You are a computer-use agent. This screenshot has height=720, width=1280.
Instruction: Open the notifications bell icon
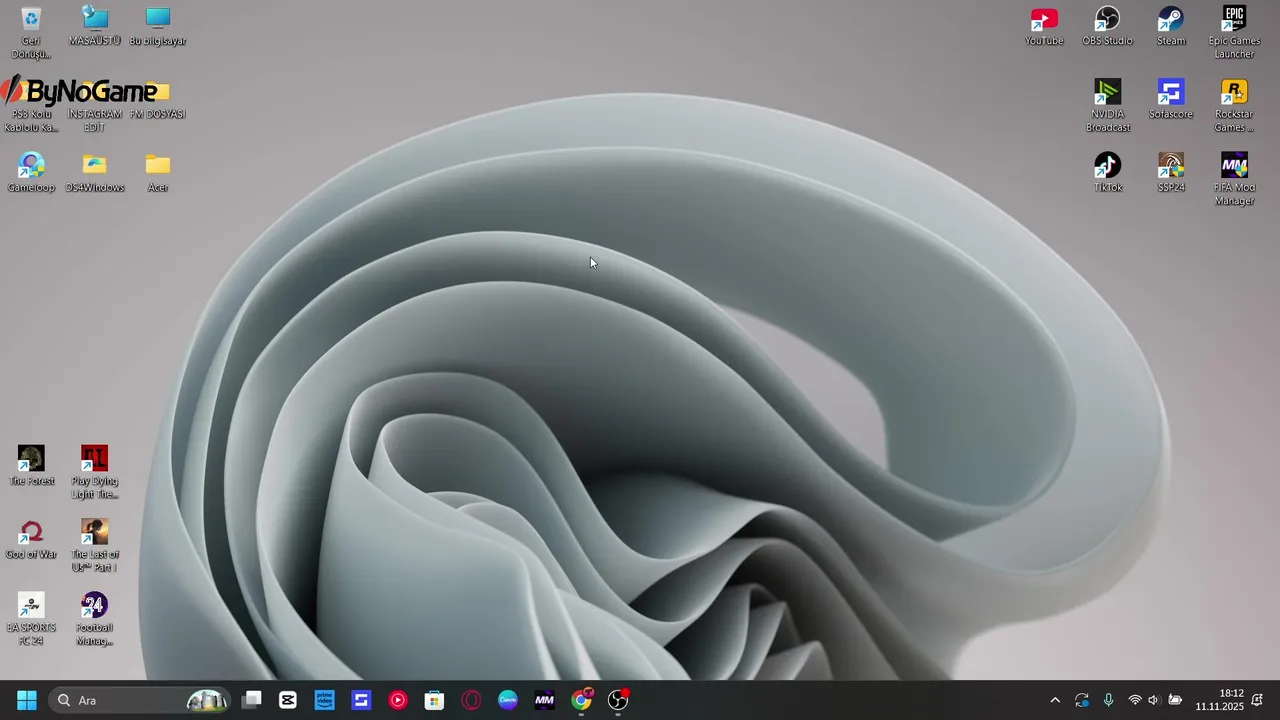click(1257, 700)
